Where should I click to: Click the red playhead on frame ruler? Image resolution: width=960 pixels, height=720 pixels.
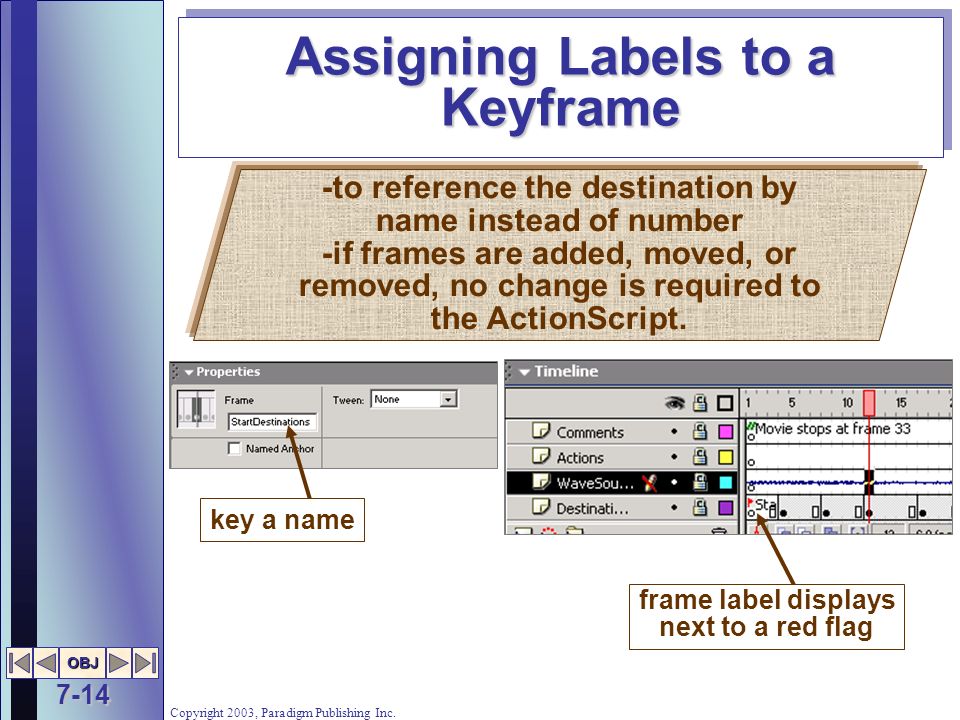[869, 403]
